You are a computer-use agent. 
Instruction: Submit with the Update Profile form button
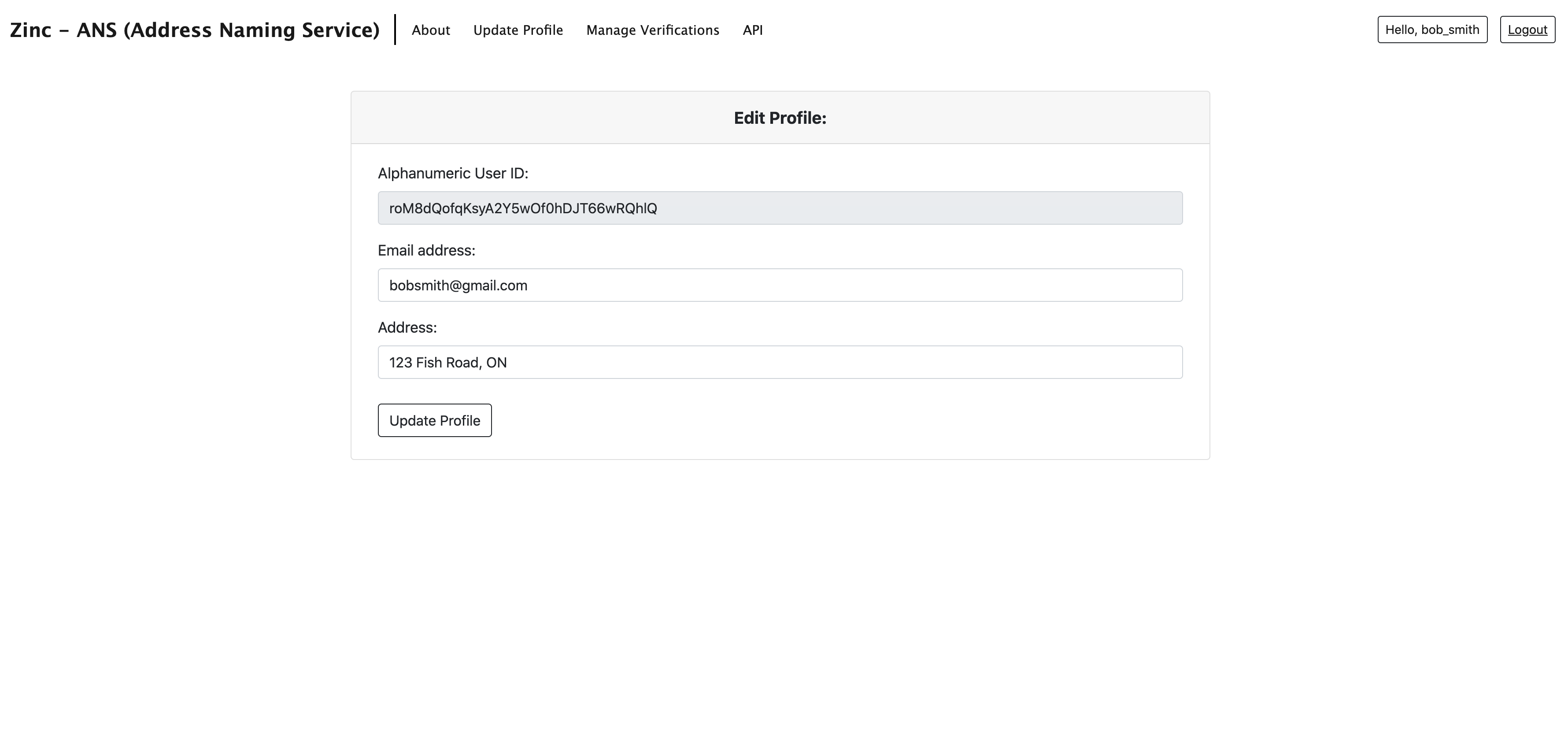pos(435,420)
